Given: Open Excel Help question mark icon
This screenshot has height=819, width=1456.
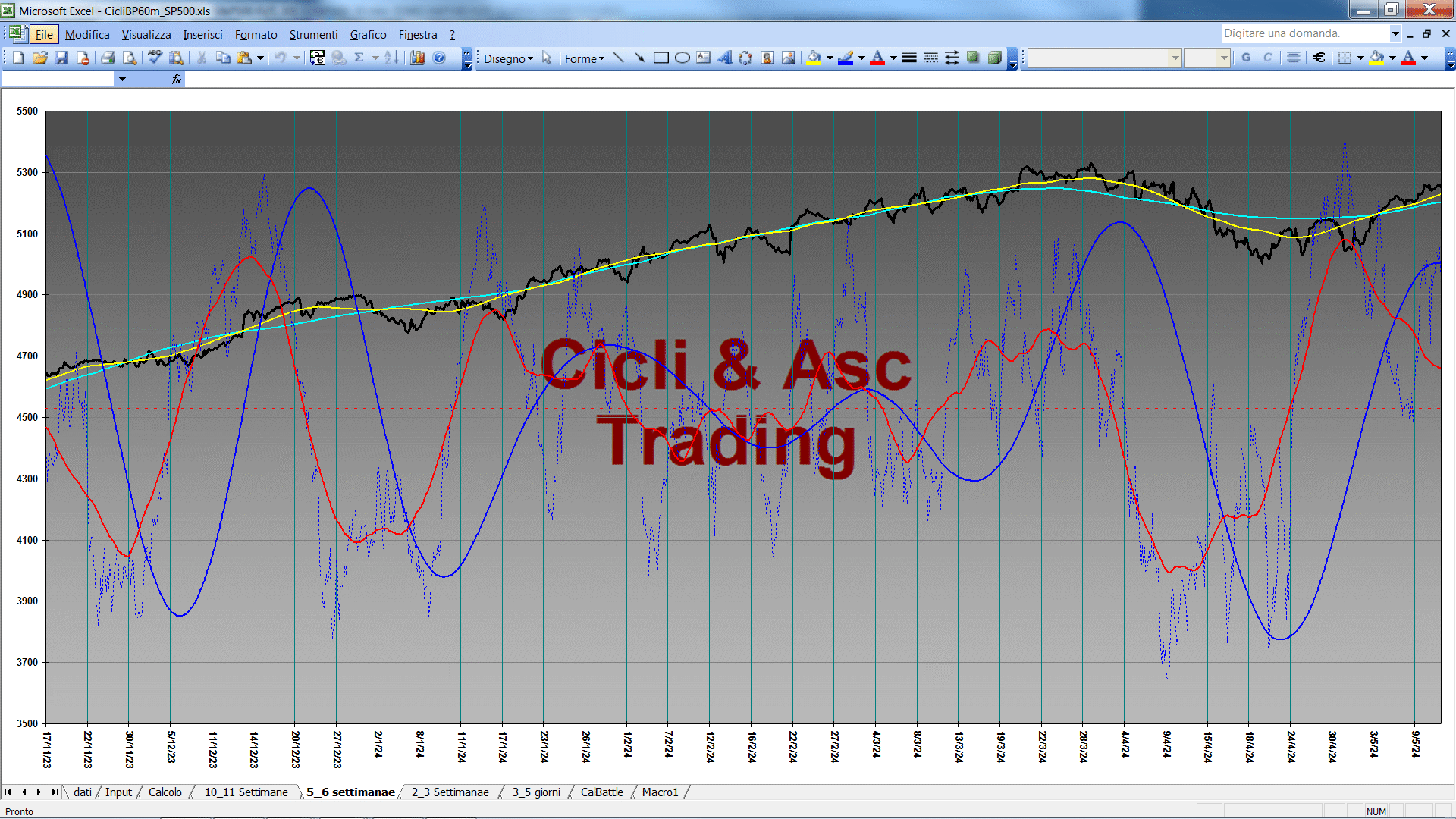Looking at the screenshot, I should (x=439, y=58).
